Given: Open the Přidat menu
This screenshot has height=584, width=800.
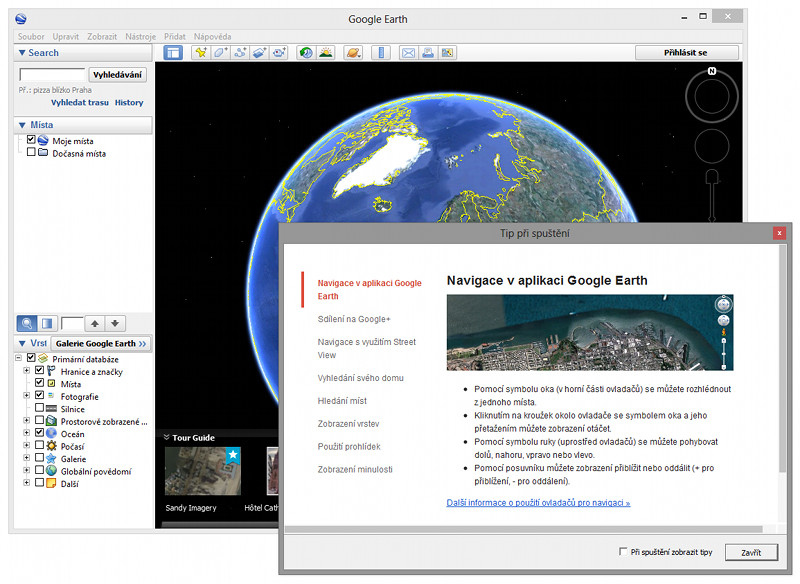Looking at the screenshot, I should point(175,37).
